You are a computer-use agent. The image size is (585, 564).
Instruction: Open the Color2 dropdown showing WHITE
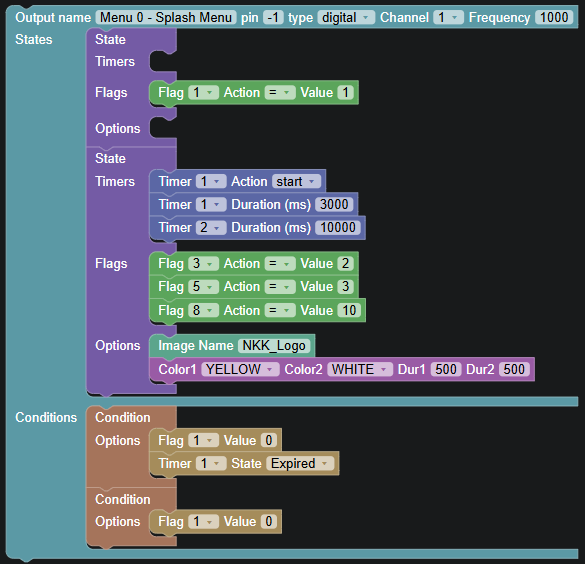(x=360, y=369)
